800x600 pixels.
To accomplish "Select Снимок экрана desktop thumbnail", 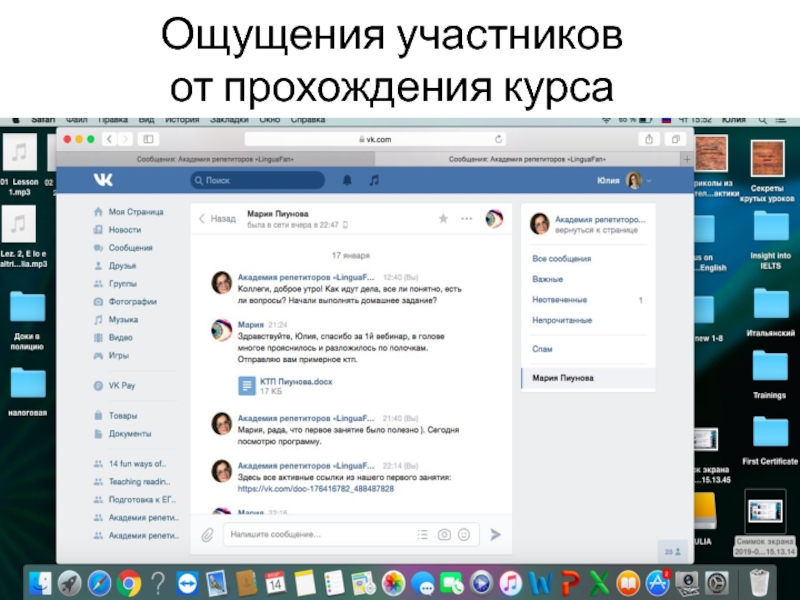I will pyautogui.click(x=765, y=523).
